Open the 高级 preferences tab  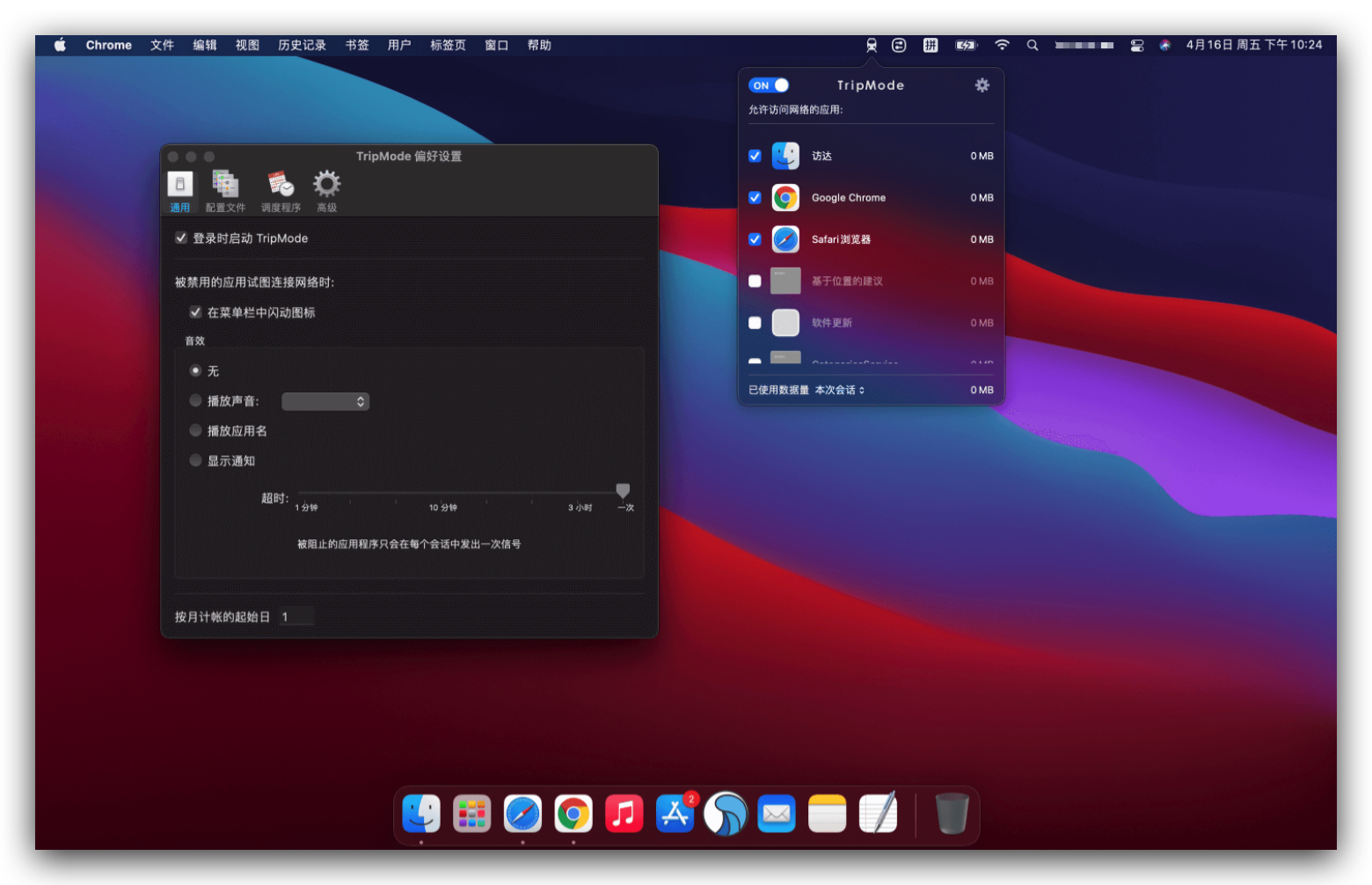click(x=326, y=192)
